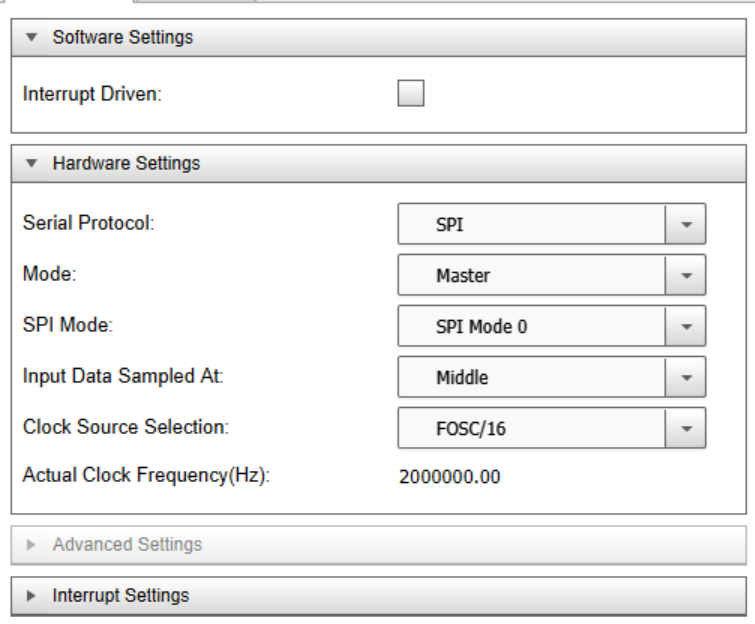
Task: Click the Software Settings header title
Action: pyautogui.click(x=123, y=37)
